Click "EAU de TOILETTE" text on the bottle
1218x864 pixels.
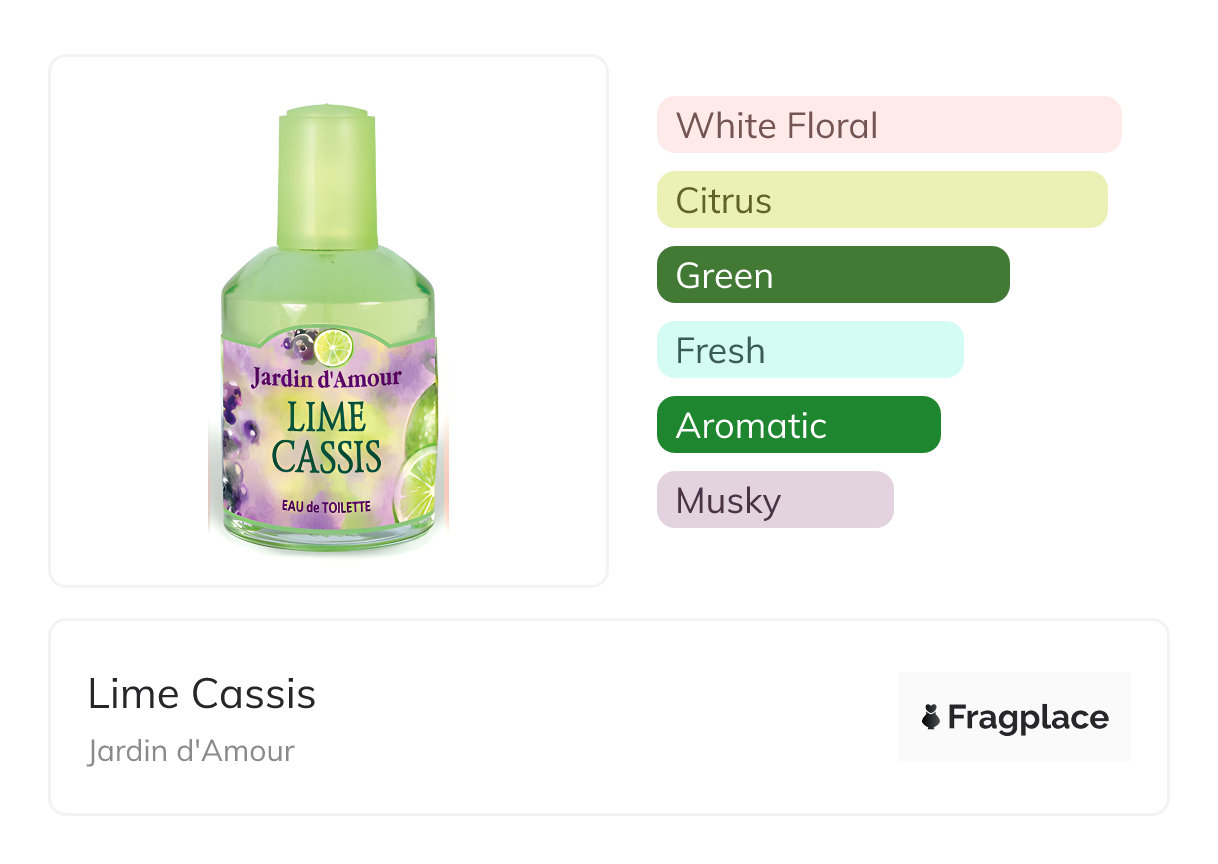pyautogui.click(x=326, y=507)
